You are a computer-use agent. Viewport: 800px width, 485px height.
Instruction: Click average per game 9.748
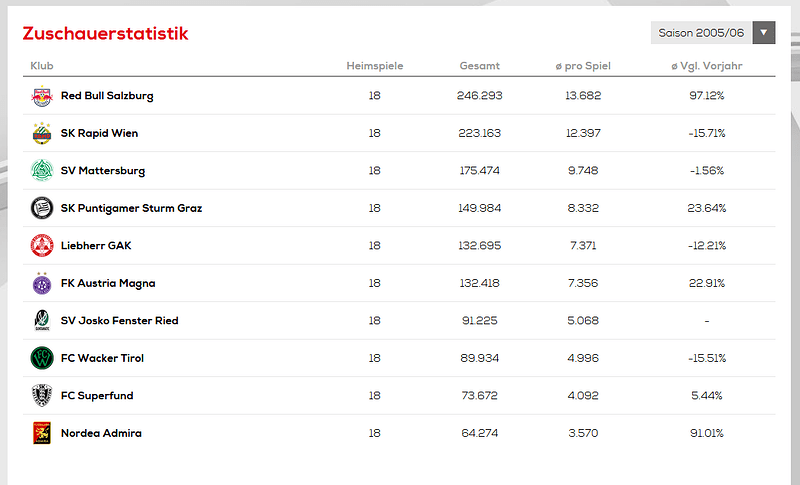[583, 171]
